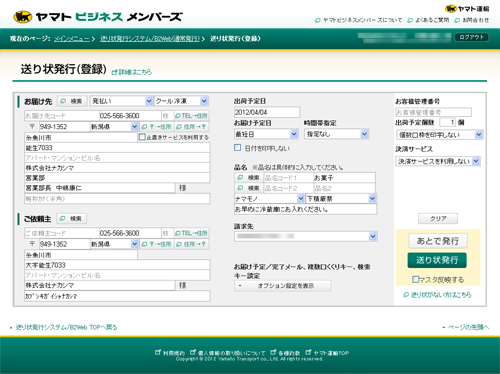Click the 検索 icon for 品名コード1

click(x=249, y=178)
